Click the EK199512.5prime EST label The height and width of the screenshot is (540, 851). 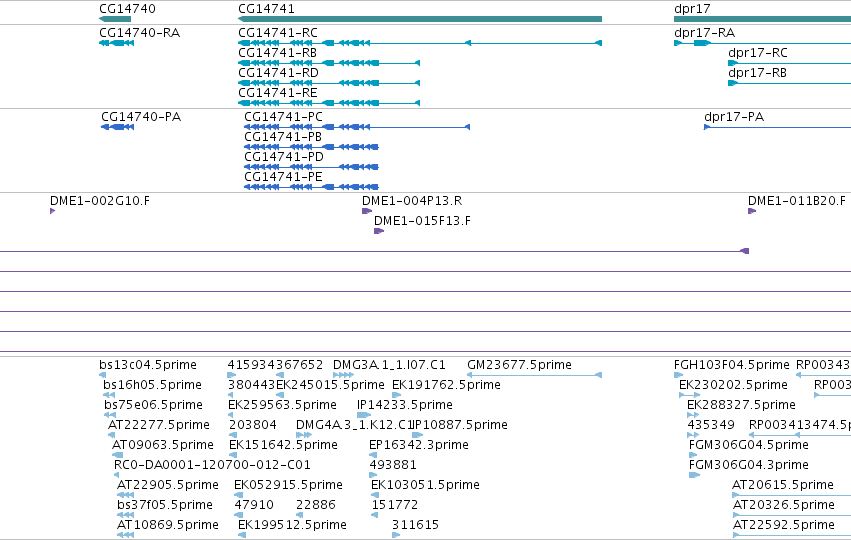[292, 525]
